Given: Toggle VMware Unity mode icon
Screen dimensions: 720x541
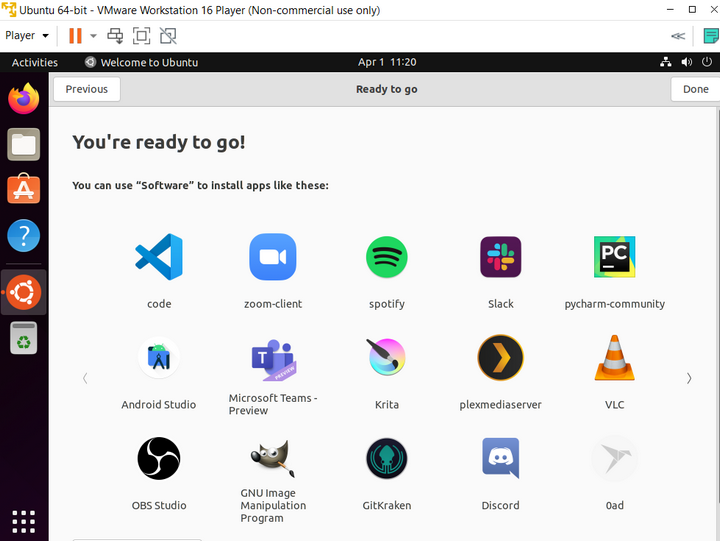Looking at the screenshot, I should point(168,35).
